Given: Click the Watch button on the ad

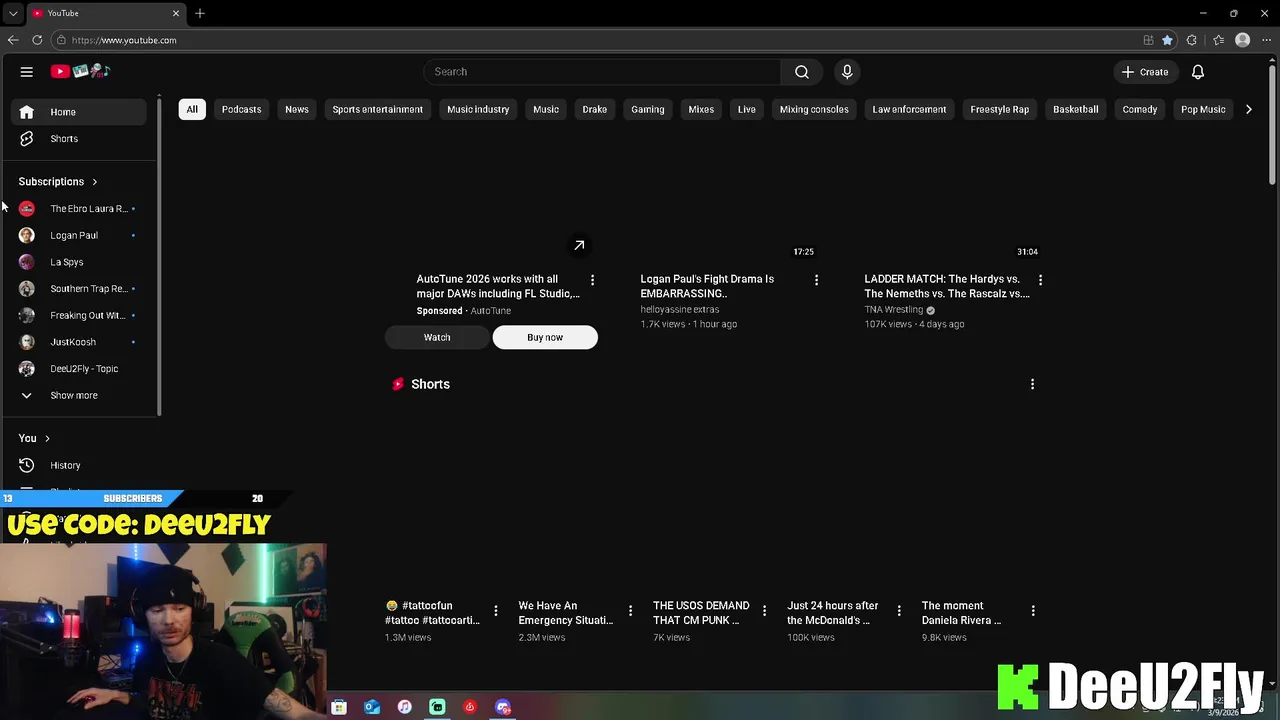Looking at the screenshot, I should (437, 337).
